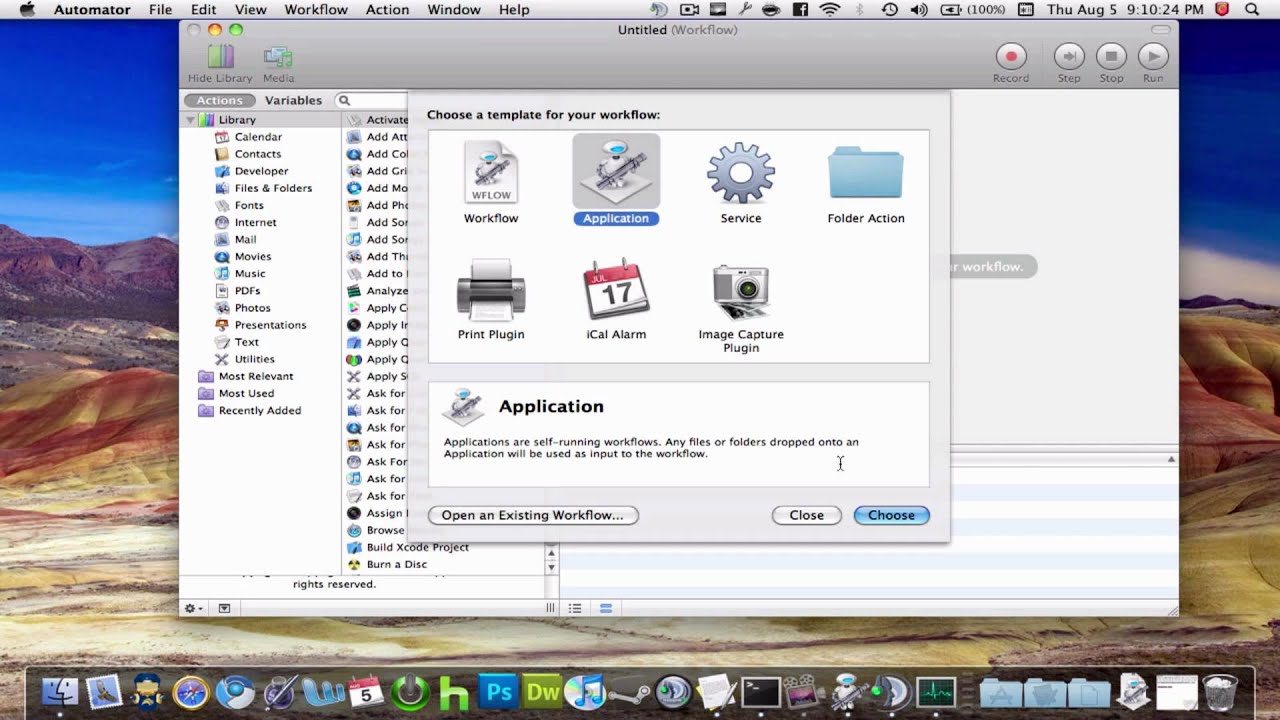Select the Internet category

pyautogui.click(x=255, y=222)
